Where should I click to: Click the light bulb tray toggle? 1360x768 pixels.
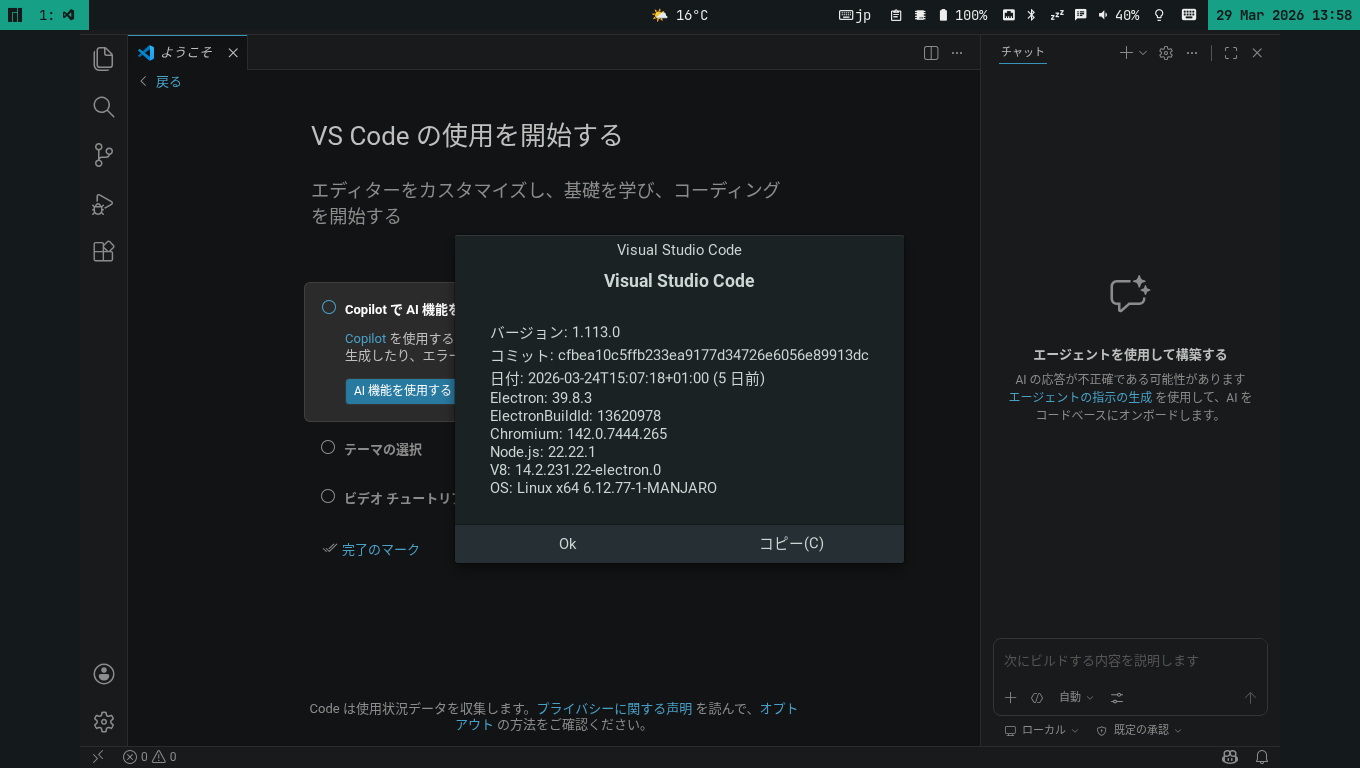[1160, 15]
